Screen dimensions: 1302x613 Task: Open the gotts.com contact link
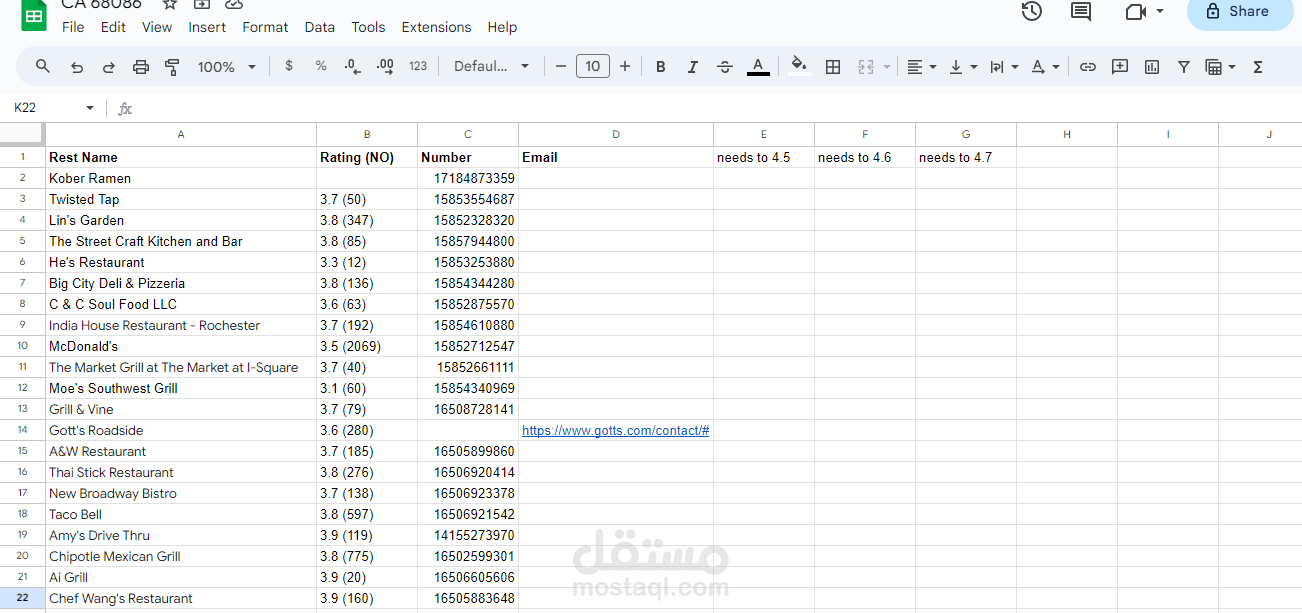click(615, 430)
